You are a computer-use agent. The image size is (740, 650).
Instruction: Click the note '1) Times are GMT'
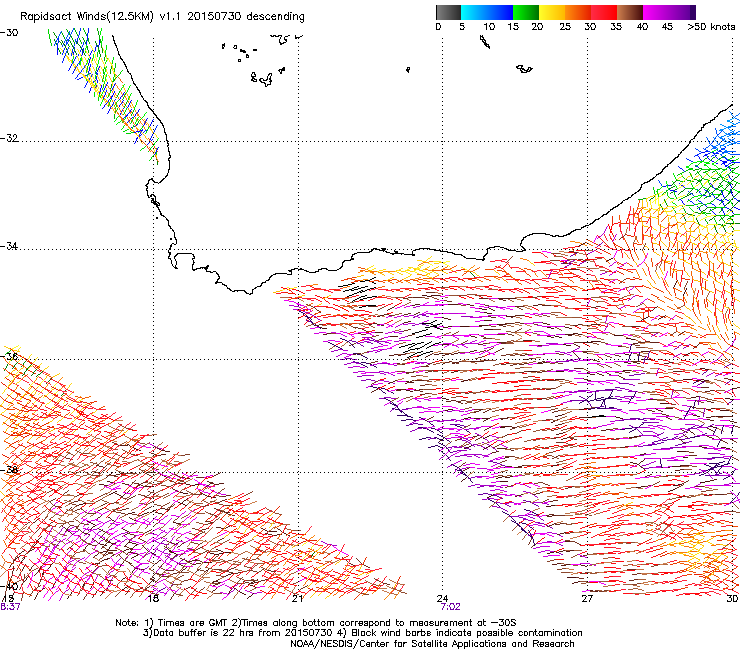[187, 623]
